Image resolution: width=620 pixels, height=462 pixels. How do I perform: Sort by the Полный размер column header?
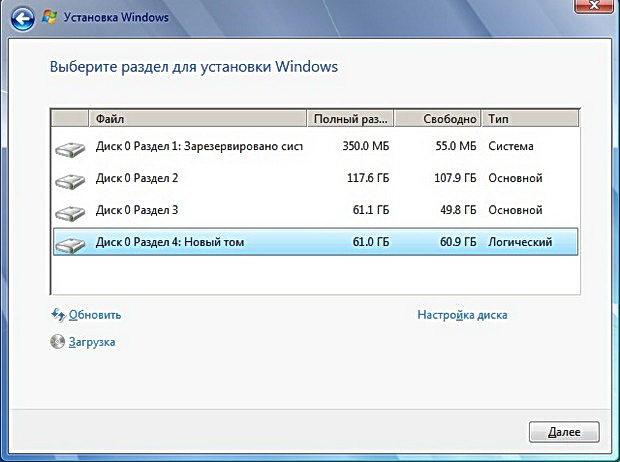pyautogui.click(x=351, y=119)
